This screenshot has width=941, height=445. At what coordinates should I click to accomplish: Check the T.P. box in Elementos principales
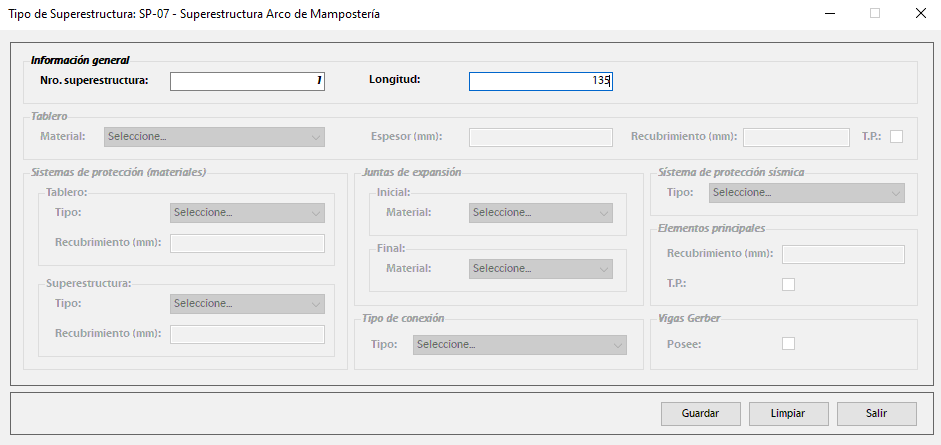pos(788,284)
